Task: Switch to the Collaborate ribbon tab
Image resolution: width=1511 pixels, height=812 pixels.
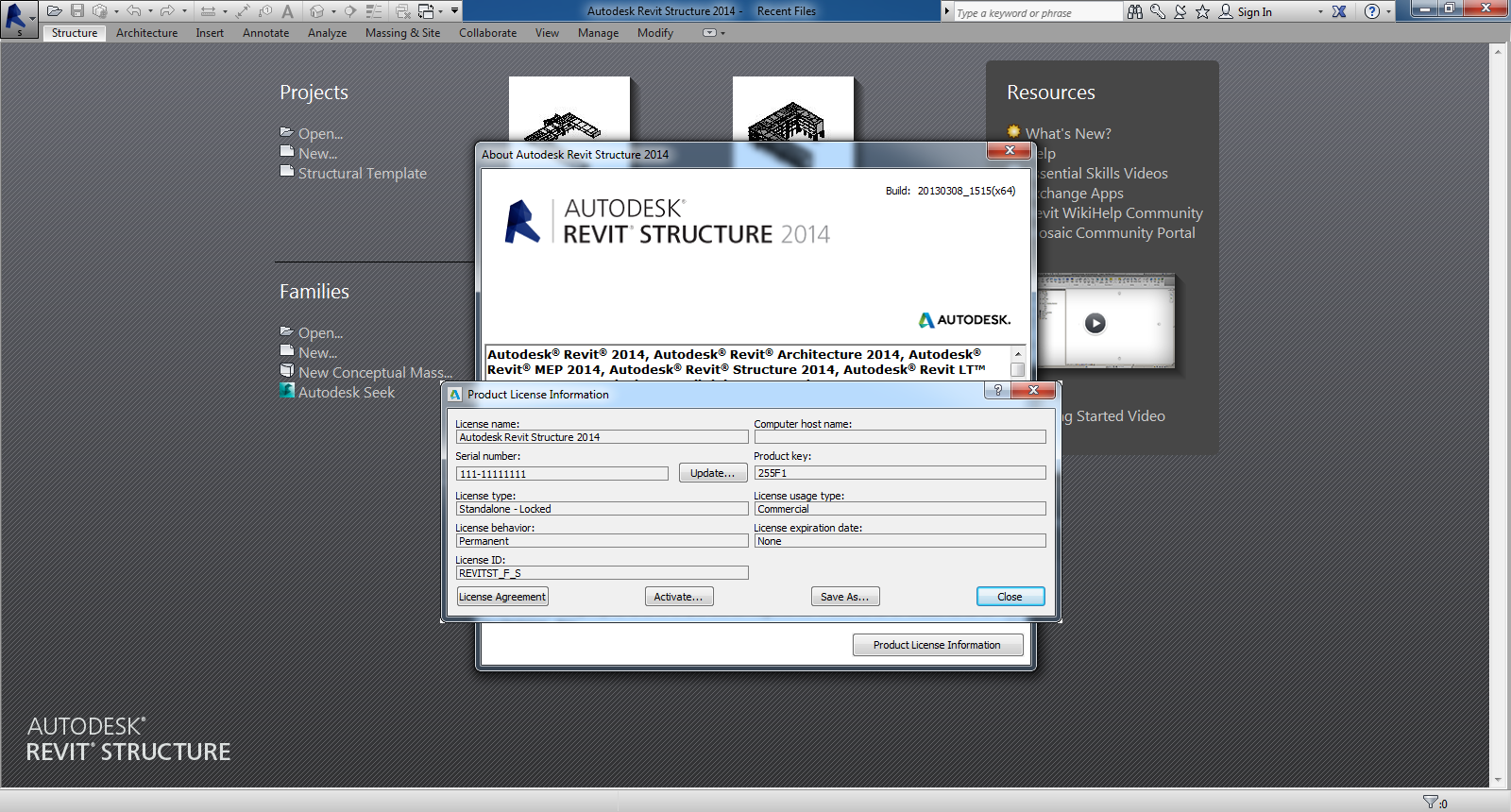Action: point(487,33)
